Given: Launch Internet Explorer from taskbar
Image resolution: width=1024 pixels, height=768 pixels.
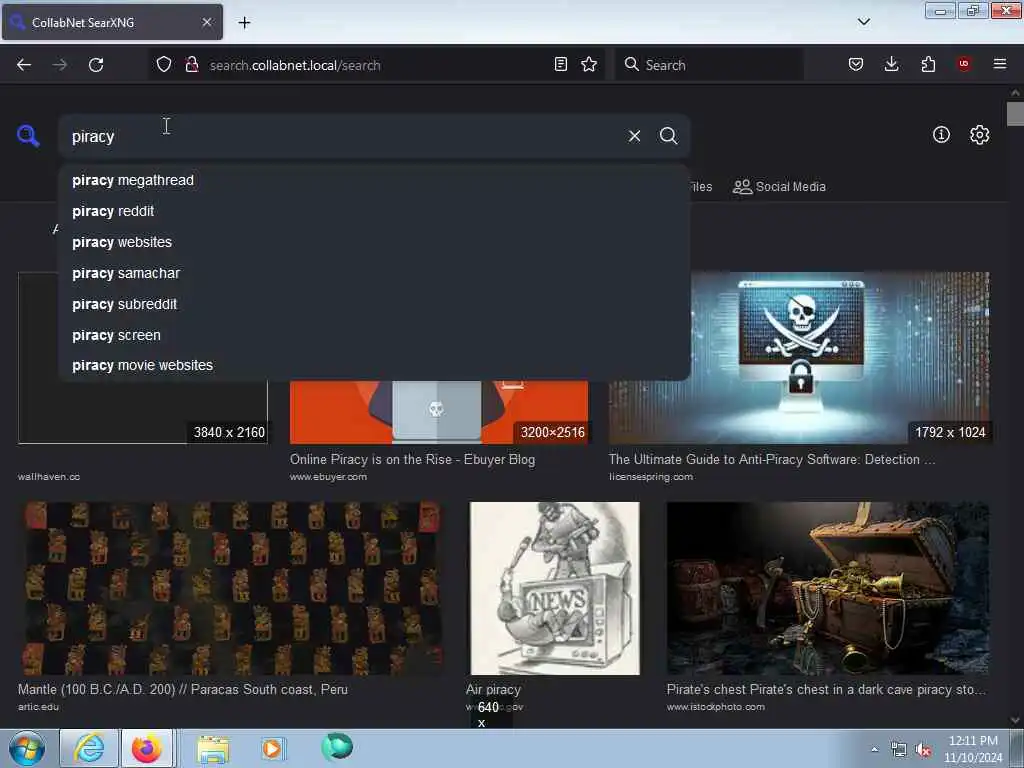Looking at the screenshot, I should click(88, 748).
